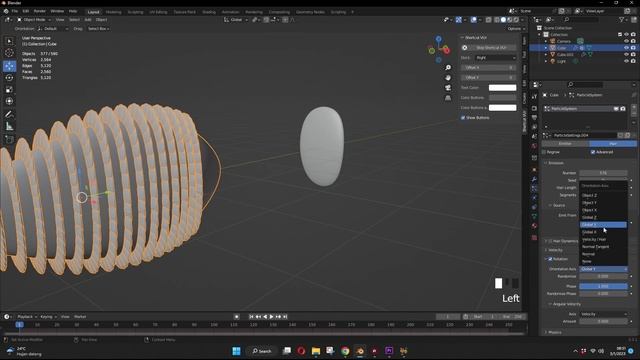Hide the Light object in outliner
Viewport: 640px width, 360px height.
[x=627, y=61]
